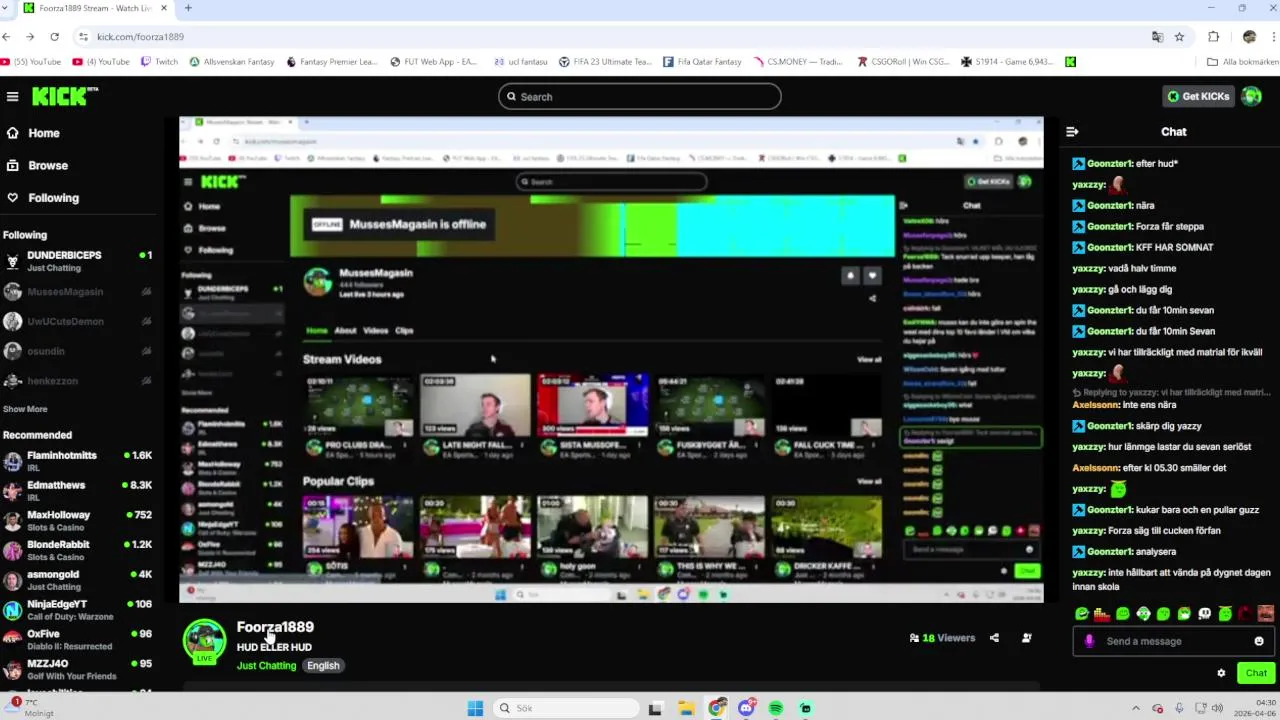Image resolution: width=1280 pixels, height=720 pixels.
Task: Open File Explorer from taskbar
Action: (686, 708)
